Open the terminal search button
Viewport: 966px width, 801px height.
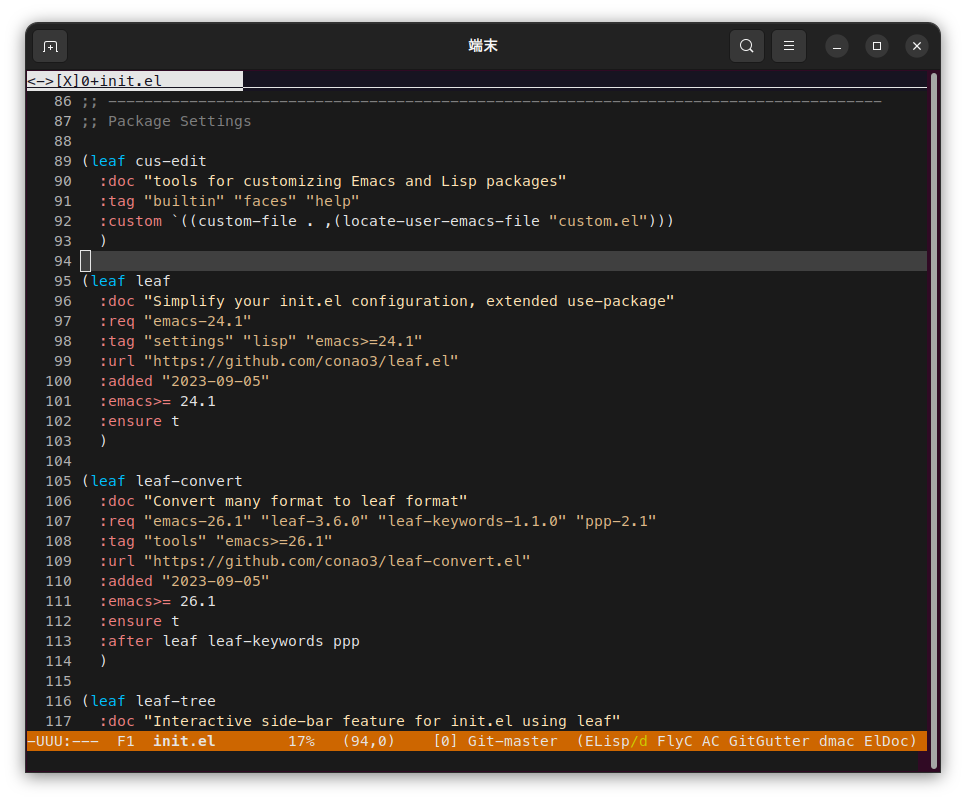747,46
